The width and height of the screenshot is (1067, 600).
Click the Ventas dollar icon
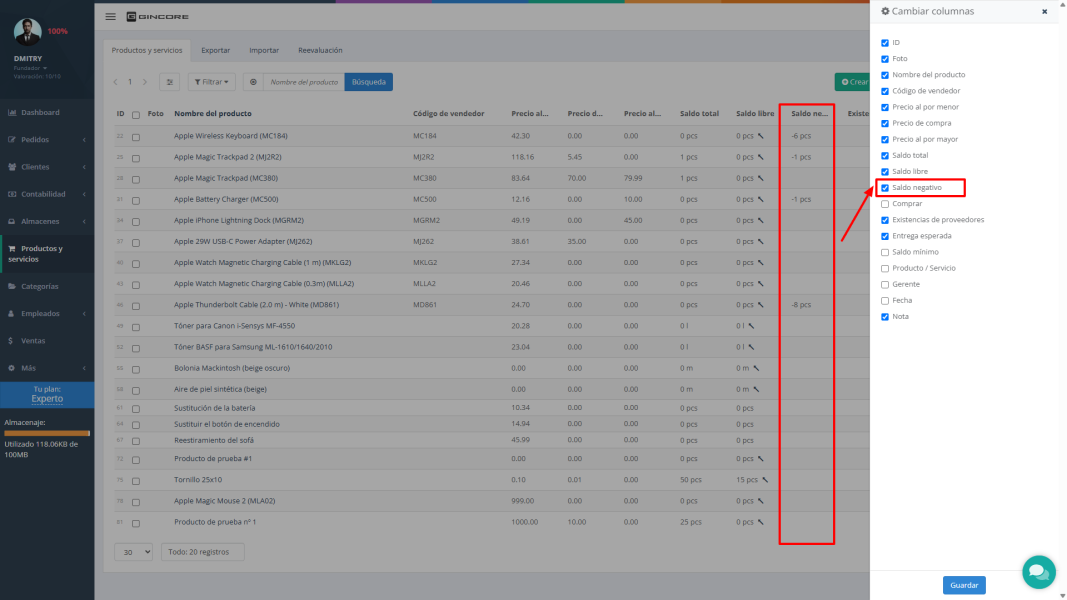click(10, 341)
